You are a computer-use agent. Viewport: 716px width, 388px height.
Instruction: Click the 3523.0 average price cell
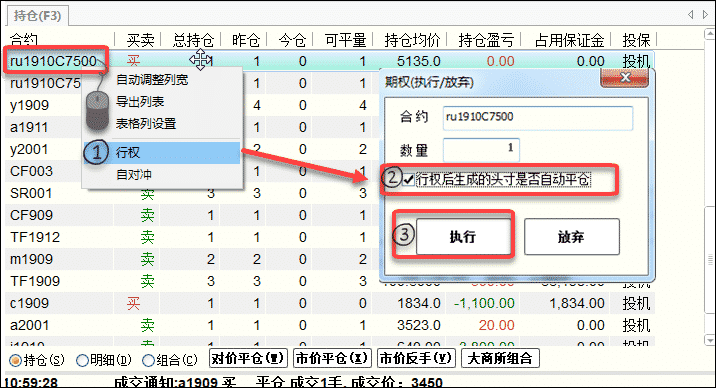tap(419, 325)
